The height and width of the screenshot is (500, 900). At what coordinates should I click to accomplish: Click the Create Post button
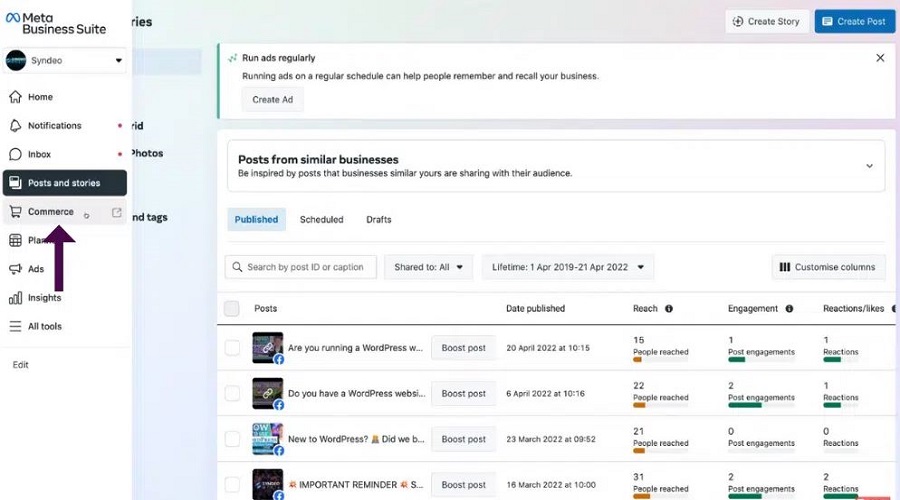coord(854,21)
